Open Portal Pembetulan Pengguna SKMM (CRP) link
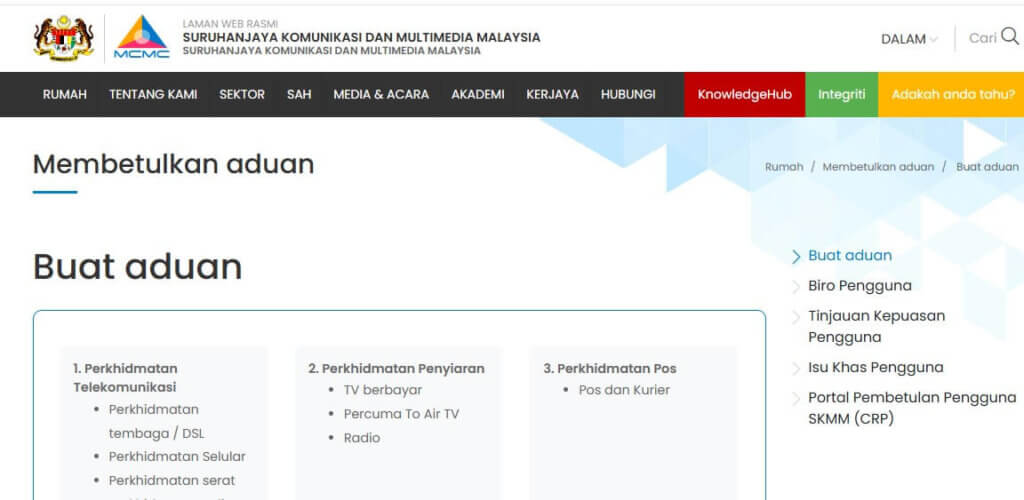The height and width of the screenshot is (500, 1024). click(912, 408)
